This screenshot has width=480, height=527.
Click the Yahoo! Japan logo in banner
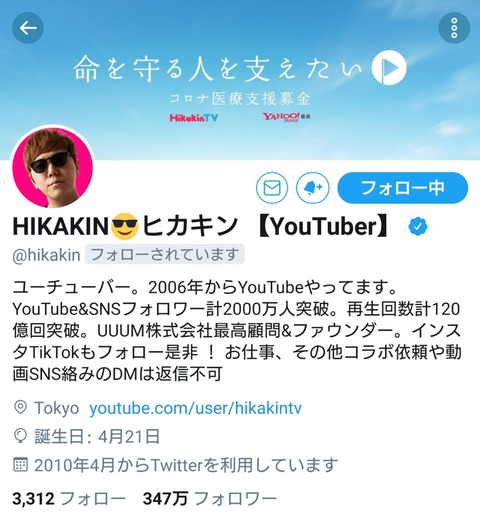(287, 117)
